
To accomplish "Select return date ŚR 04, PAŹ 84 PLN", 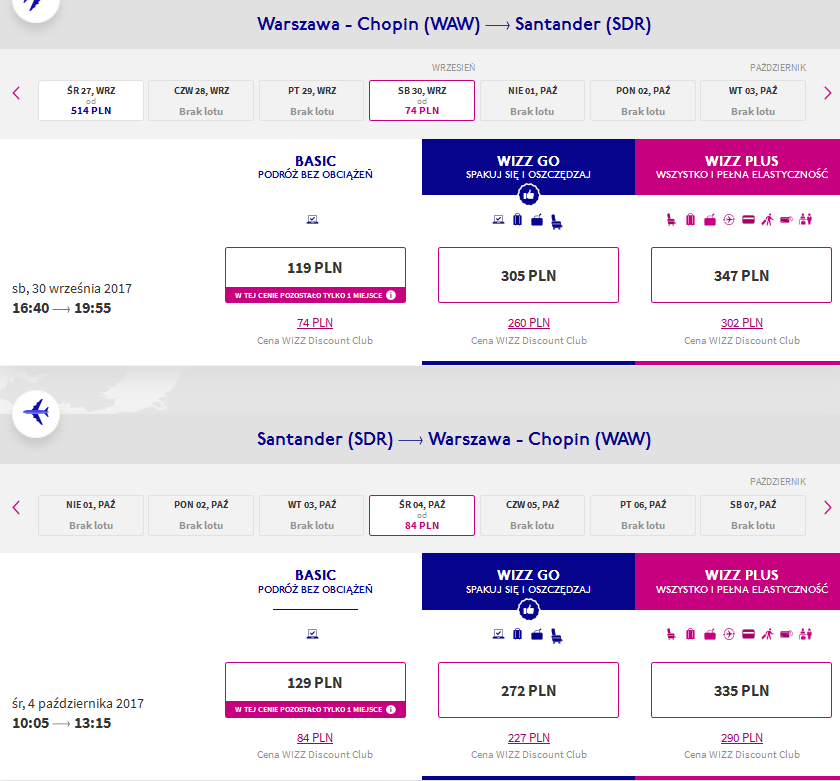I will pos(422,515).
